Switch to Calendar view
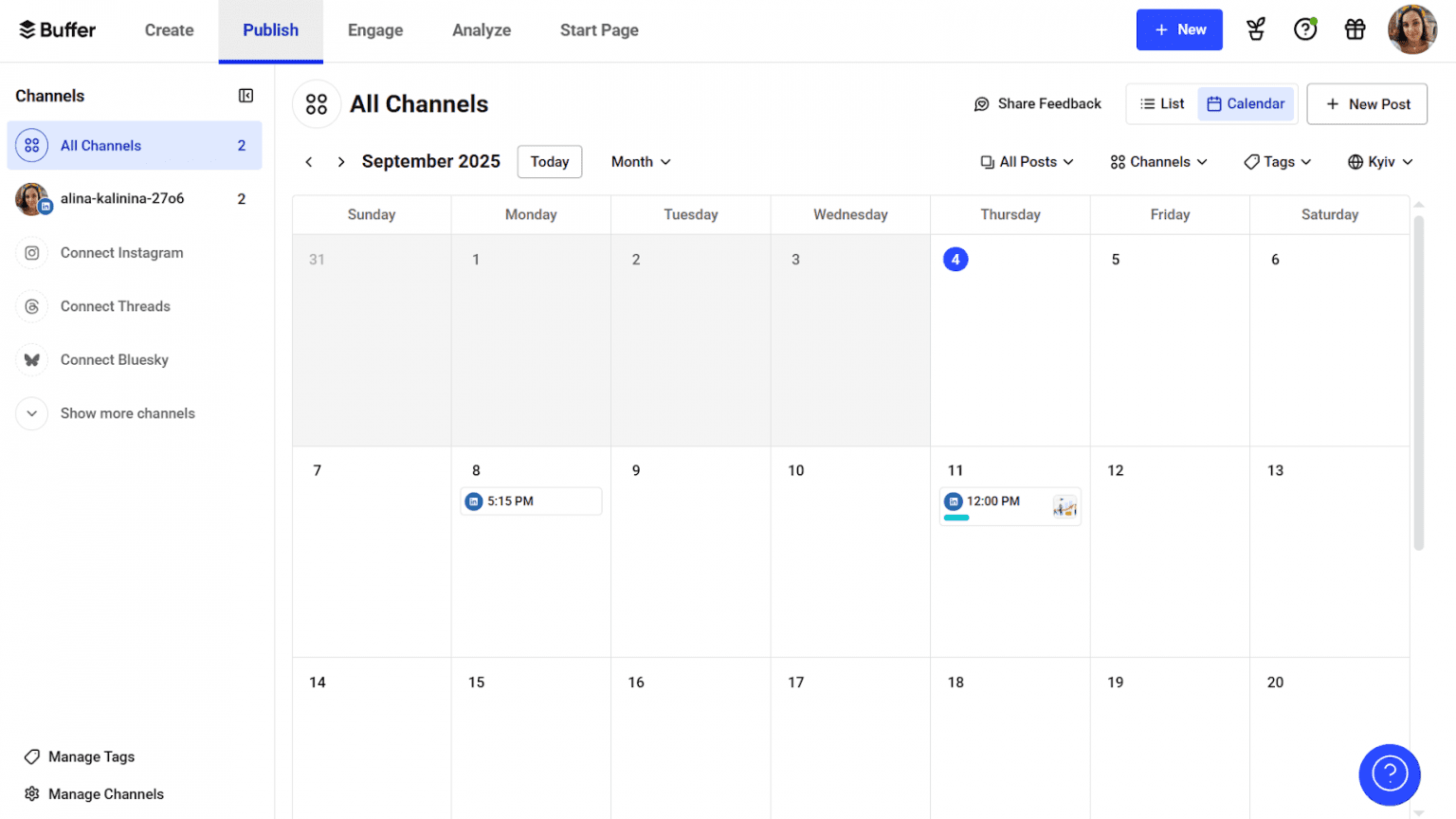Image resolution: width=1456 pixels, height=819 pixels. click(x=1246, y=104)
